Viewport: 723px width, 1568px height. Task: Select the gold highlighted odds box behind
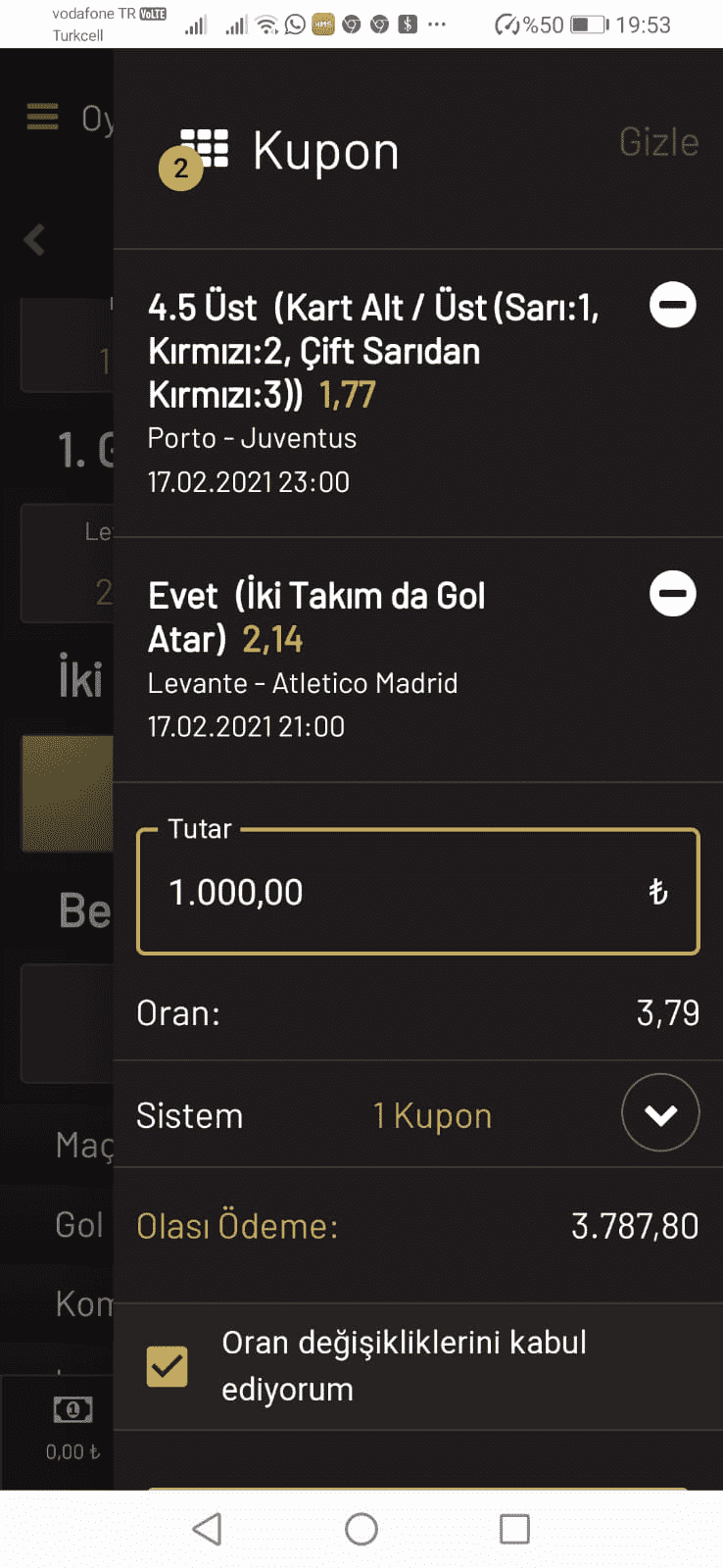pos(68,792)
